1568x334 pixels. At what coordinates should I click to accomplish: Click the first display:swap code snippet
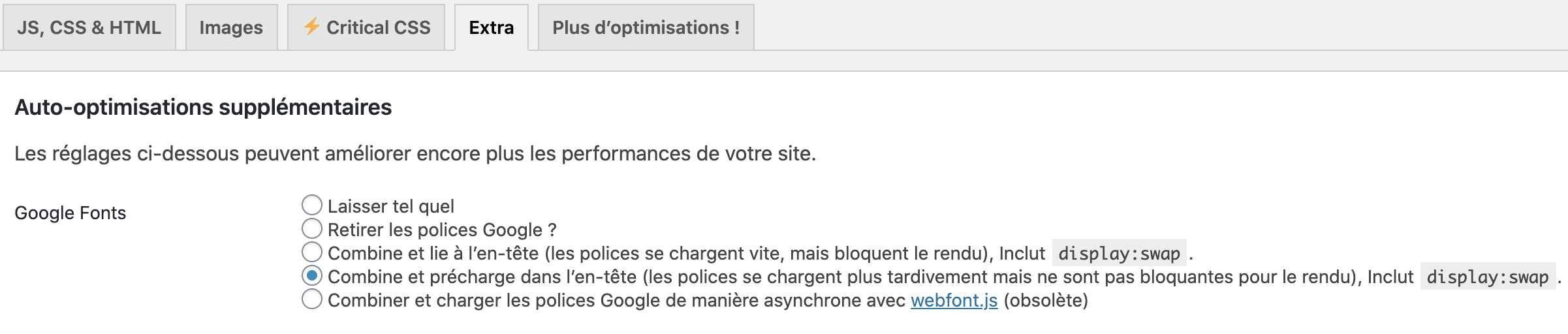[x=1119, y=253]
